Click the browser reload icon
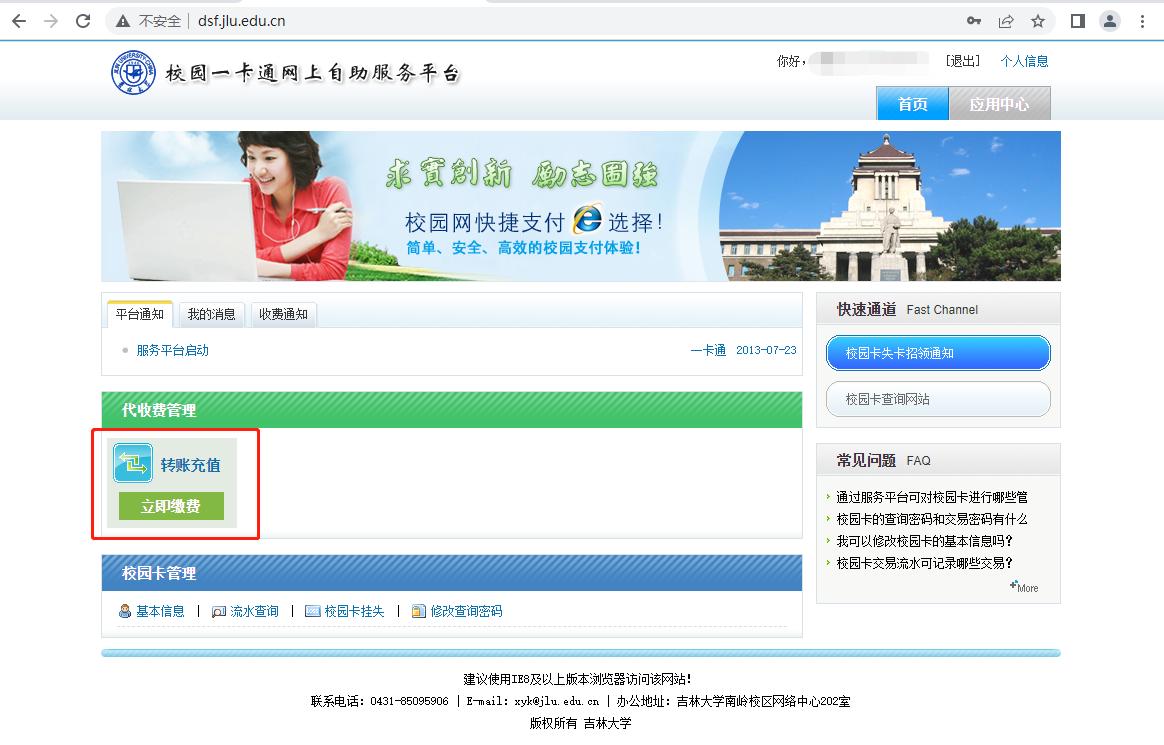This screenshot has height=745, width=1164. coord(83,21)
